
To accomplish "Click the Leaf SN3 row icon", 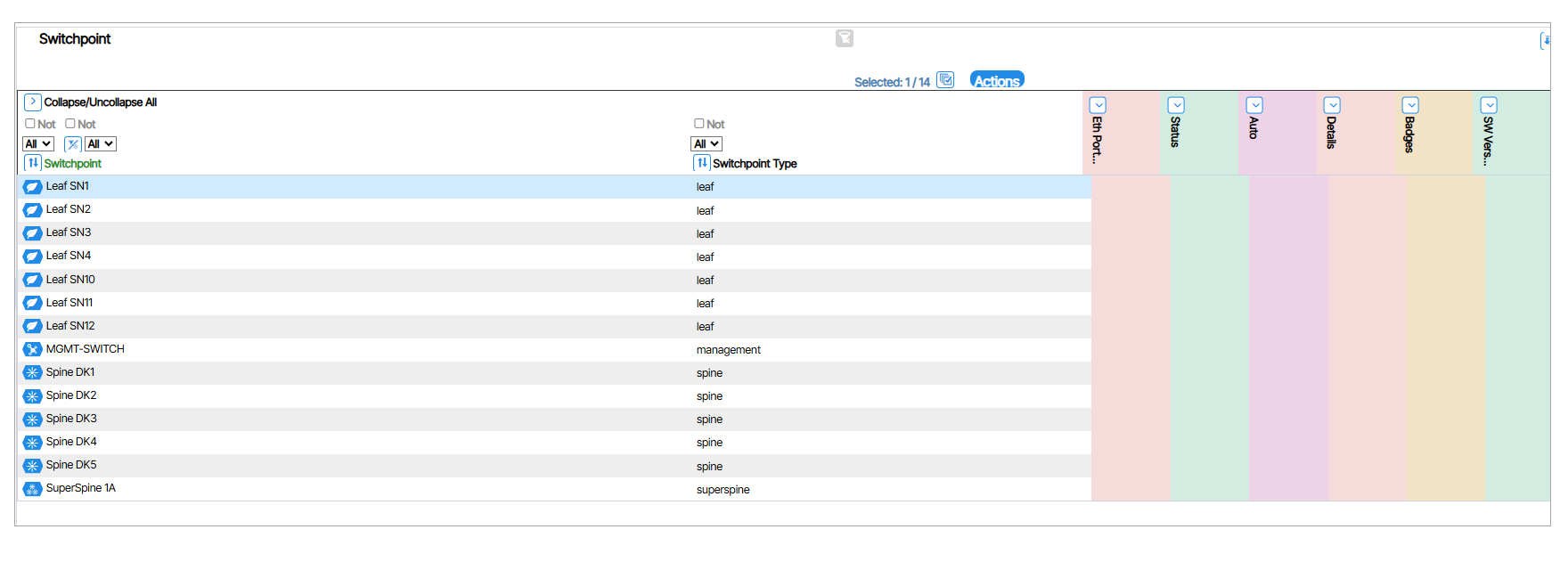I will coord(33,233).
